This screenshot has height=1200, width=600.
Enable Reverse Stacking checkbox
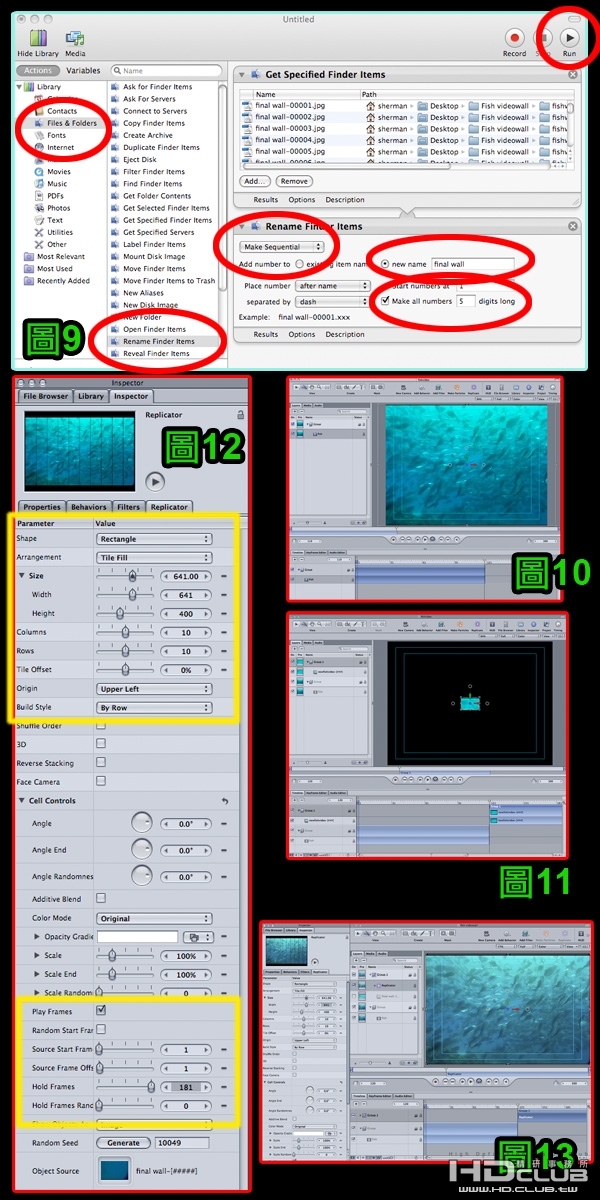(x=101, y=762)
